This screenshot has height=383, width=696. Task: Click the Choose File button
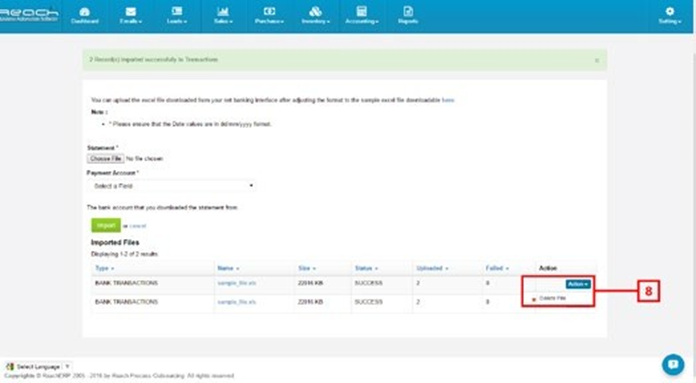(106, 158)
